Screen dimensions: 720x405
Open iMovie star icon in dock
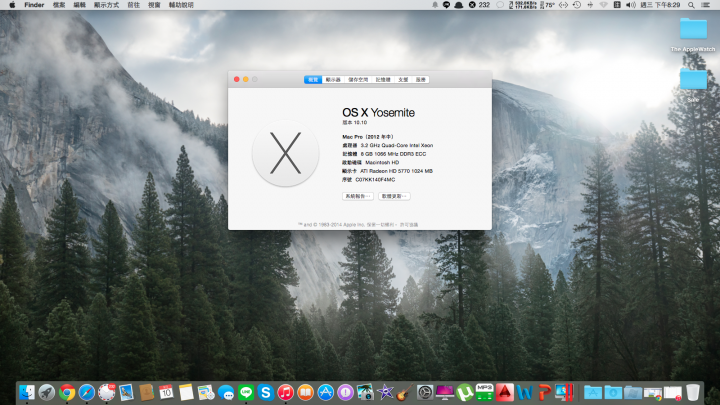[x=385, y=393]
